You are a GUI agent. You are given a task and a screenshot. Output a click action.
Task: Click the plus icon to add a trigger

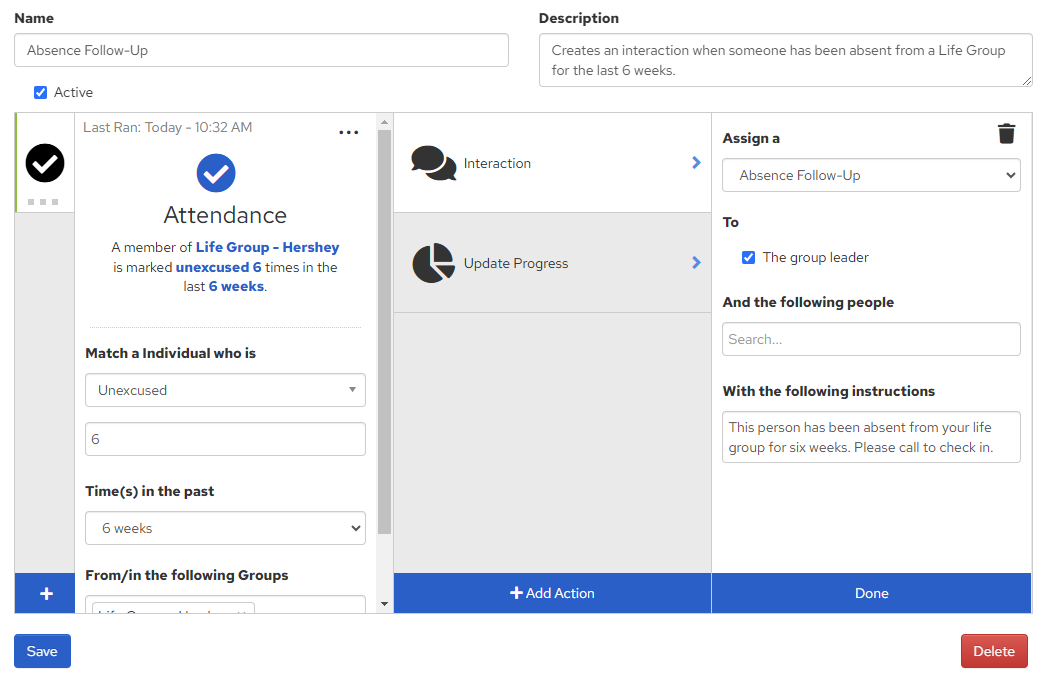[x=44, y=592]
